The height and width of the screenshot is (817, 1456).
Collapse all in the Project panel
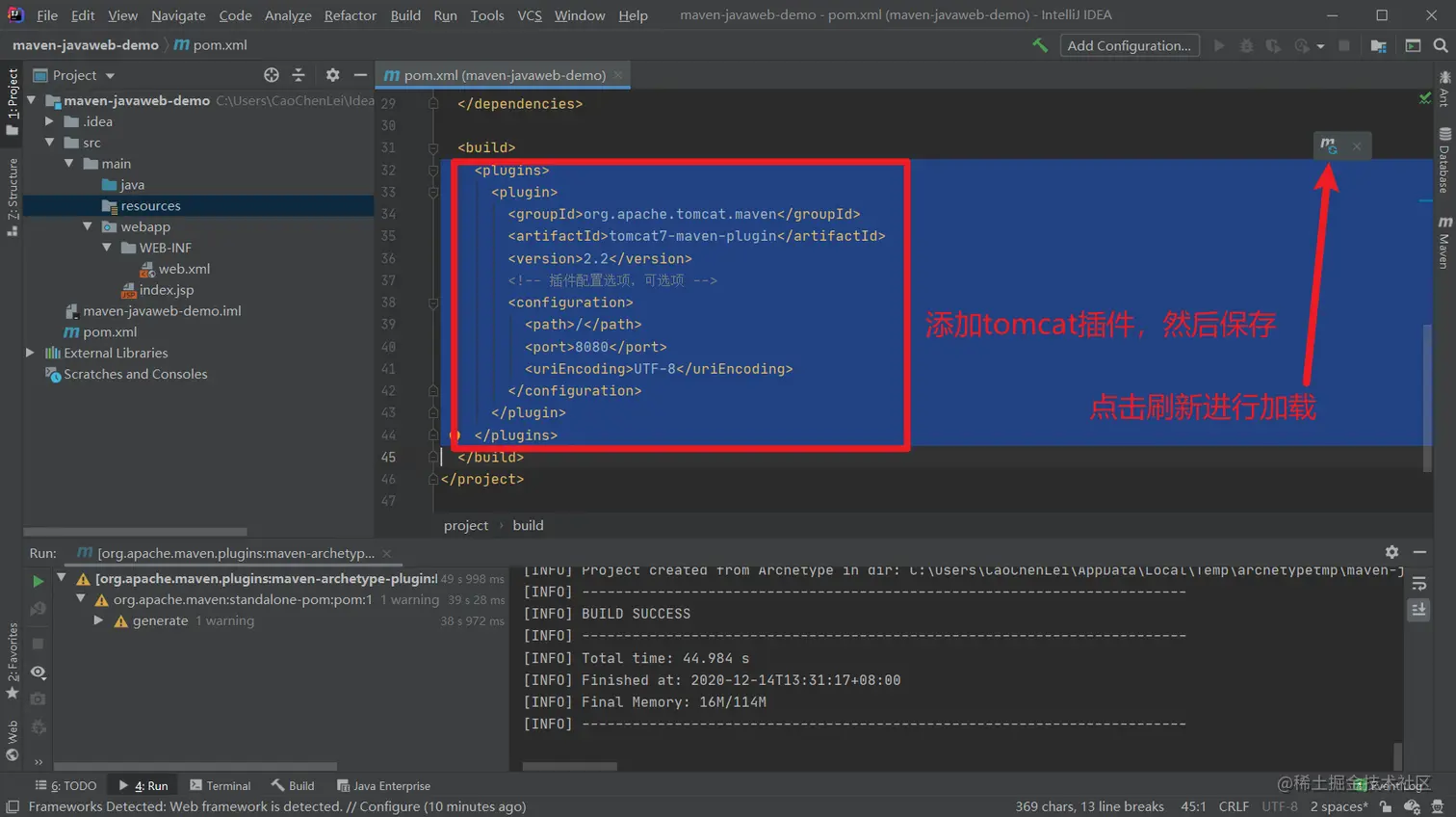(299, 75)
